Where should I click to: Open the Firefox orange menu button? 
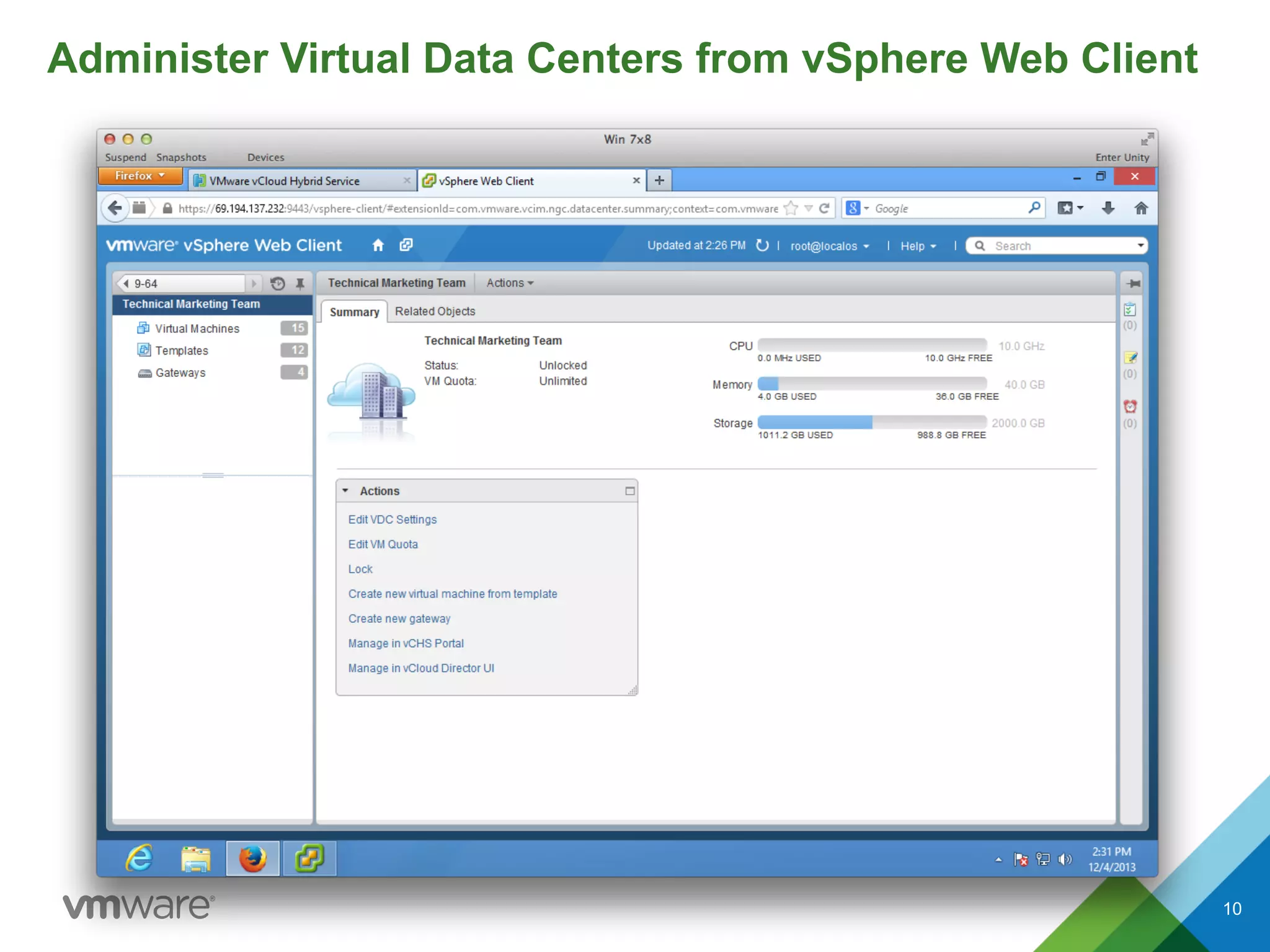[x=141, y=176]
